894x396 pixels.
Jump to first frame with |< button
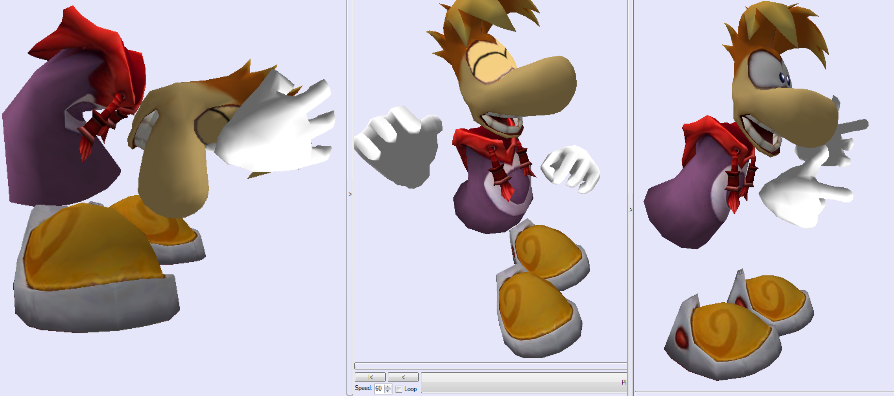pyautogui.click(x=370, y=377)
